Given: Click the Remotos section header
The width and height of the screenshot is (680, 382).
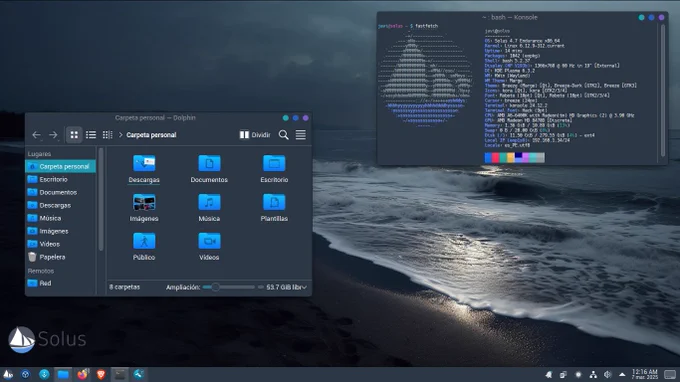Looking at the screenshot, I should click(41, 271).
